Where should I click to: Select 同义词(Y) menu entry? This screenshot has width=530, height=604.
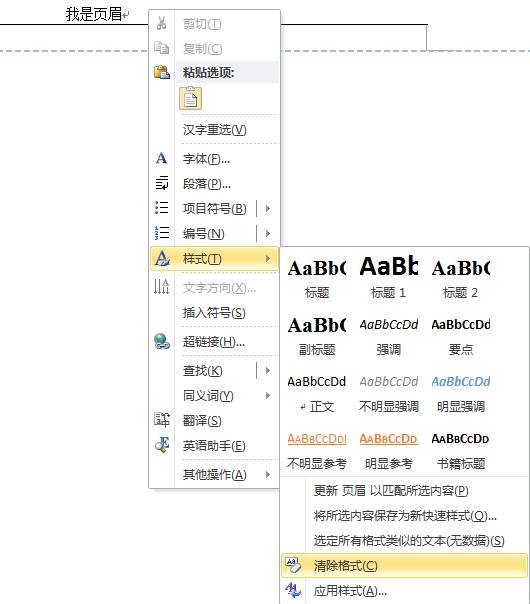215,396
